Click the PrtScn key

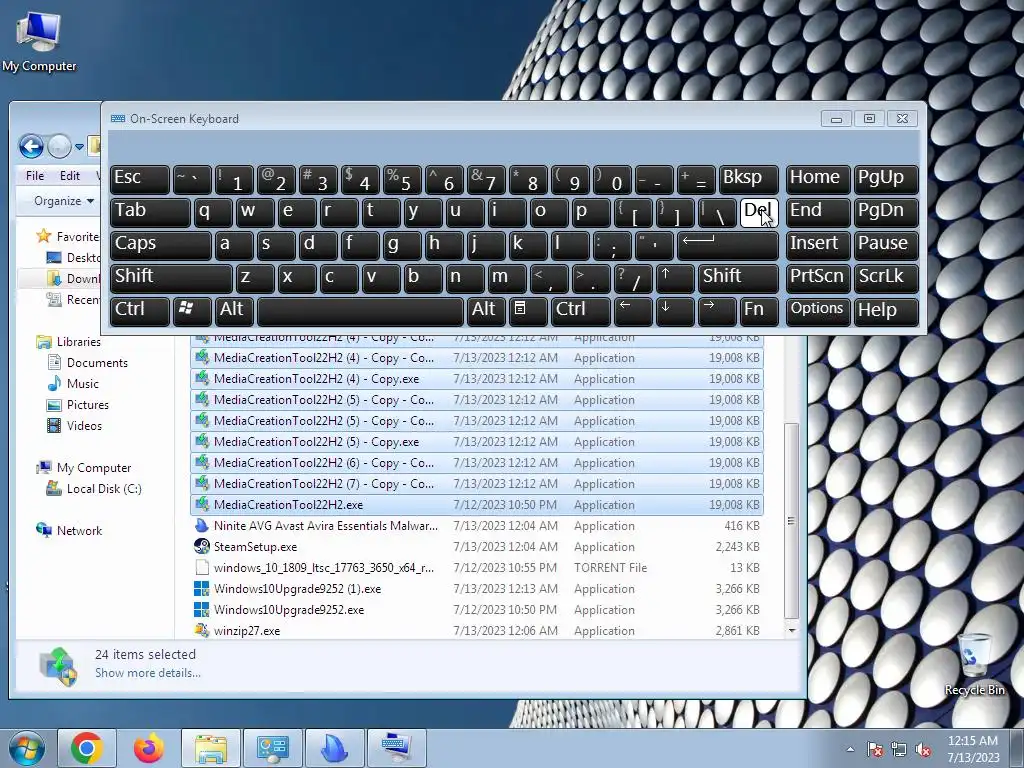(x=818, y=278)
